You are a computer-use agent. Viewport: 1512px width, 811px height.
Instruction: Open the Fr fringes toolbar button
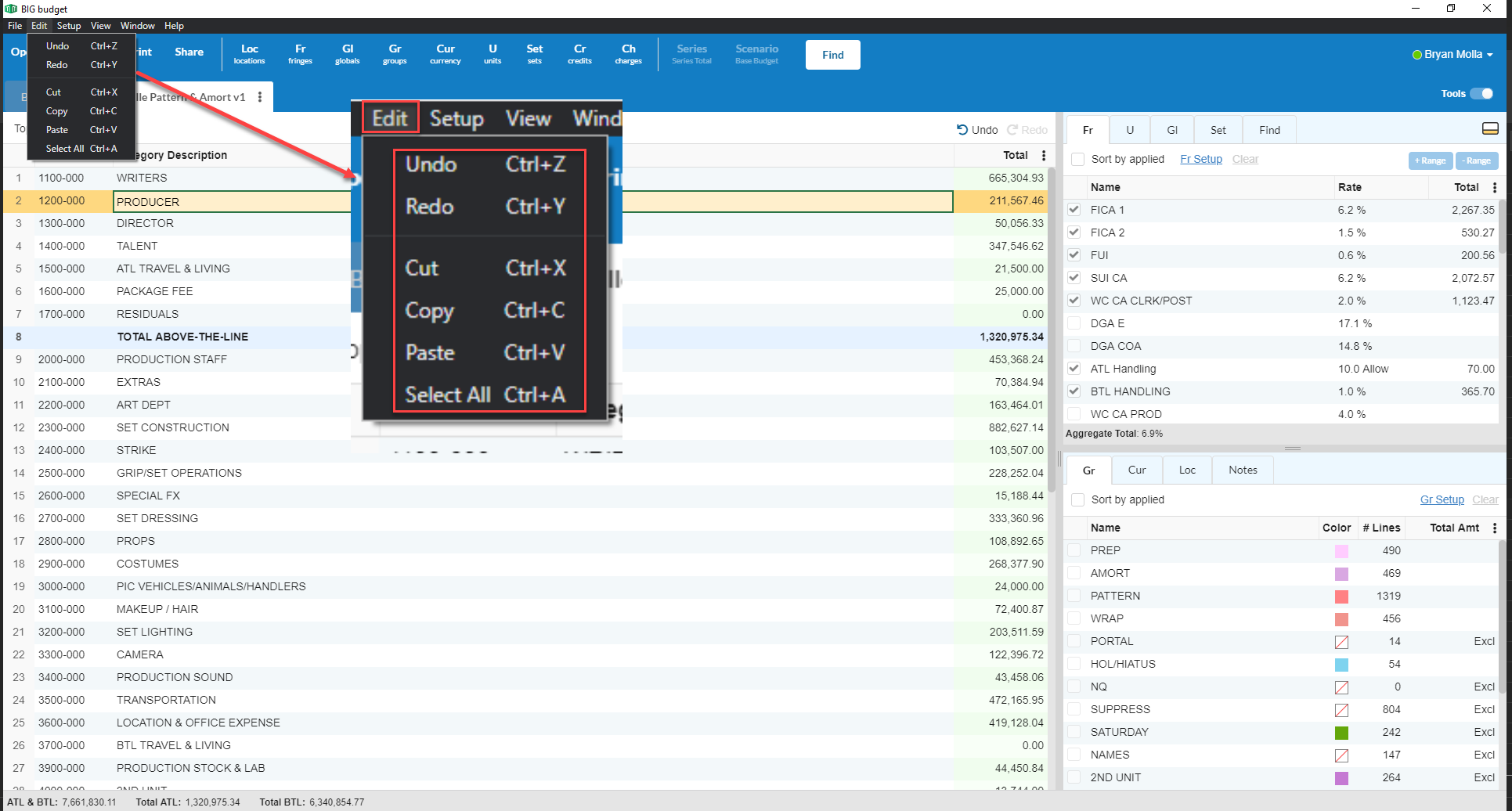[300, 54]
